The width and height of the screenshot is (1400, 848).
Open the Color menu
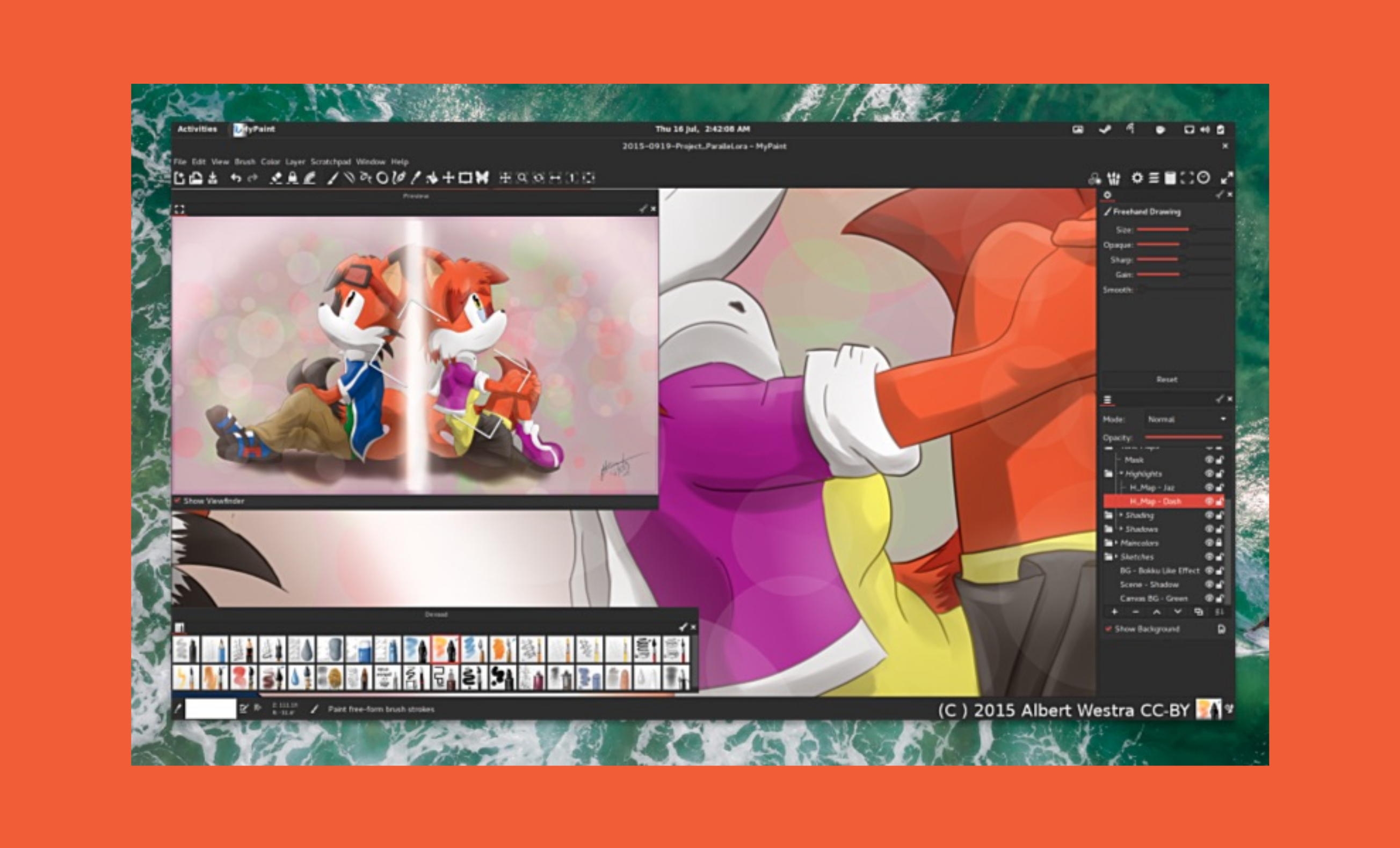[x=271, y=162]
